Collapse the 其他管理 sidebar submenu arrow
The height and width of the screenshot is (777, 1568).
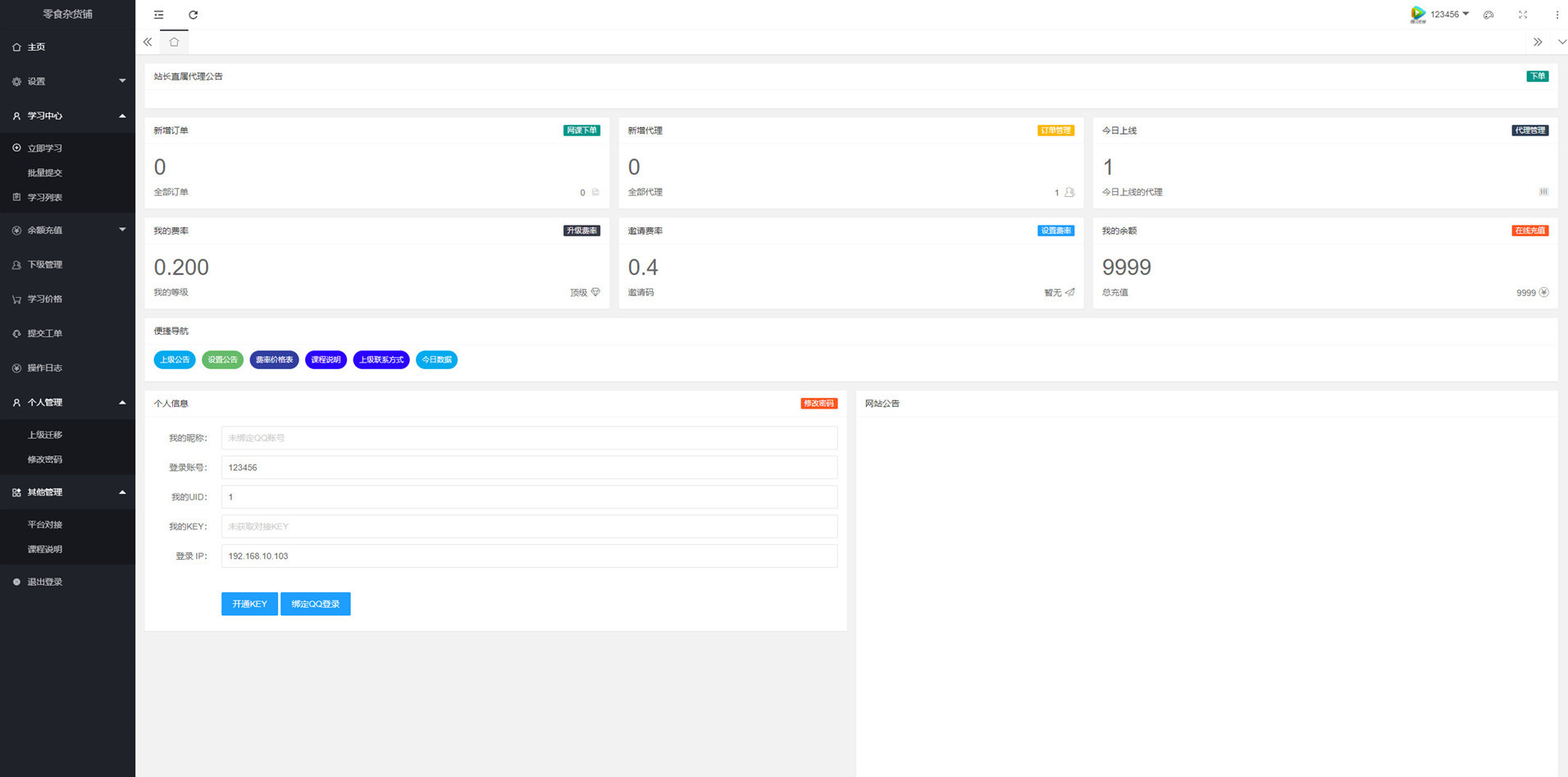122,492
